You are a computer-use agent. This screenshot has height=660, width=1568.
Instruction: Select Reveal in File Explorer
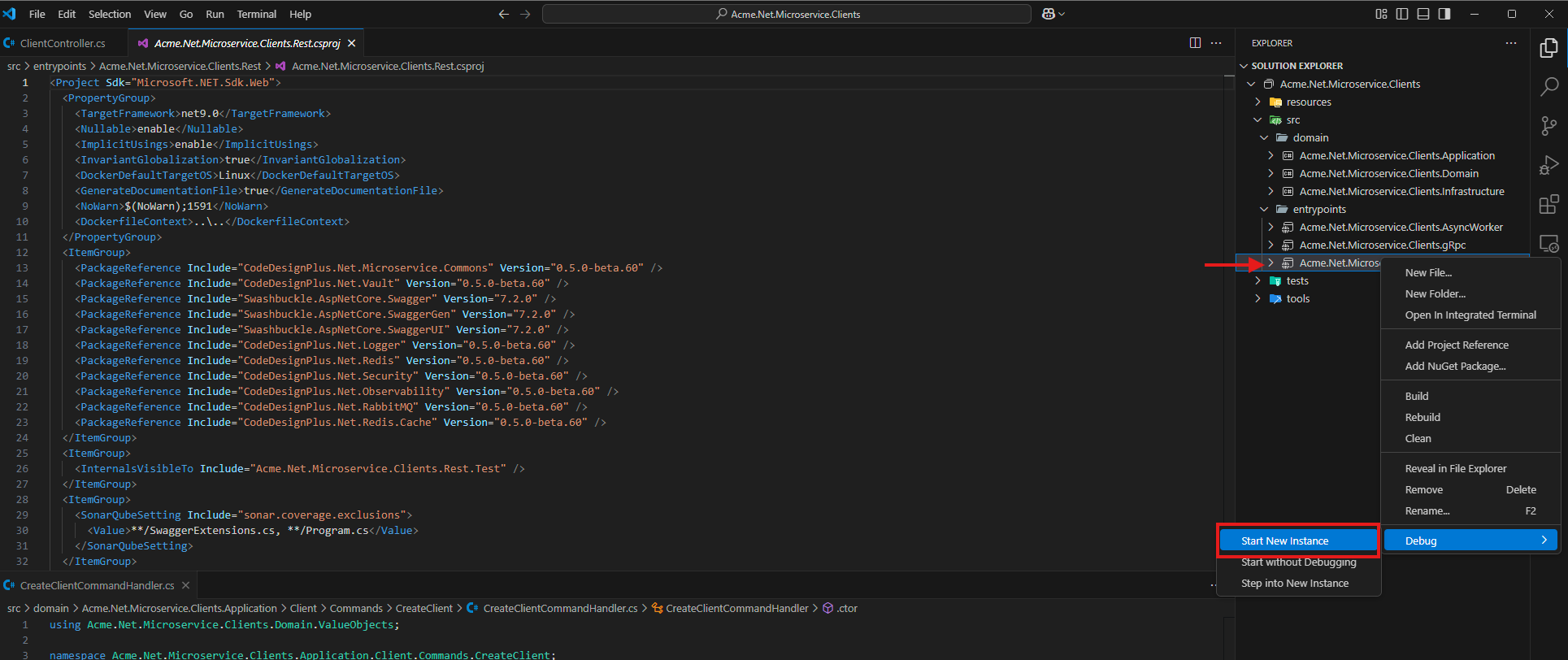click(1470, 468)
